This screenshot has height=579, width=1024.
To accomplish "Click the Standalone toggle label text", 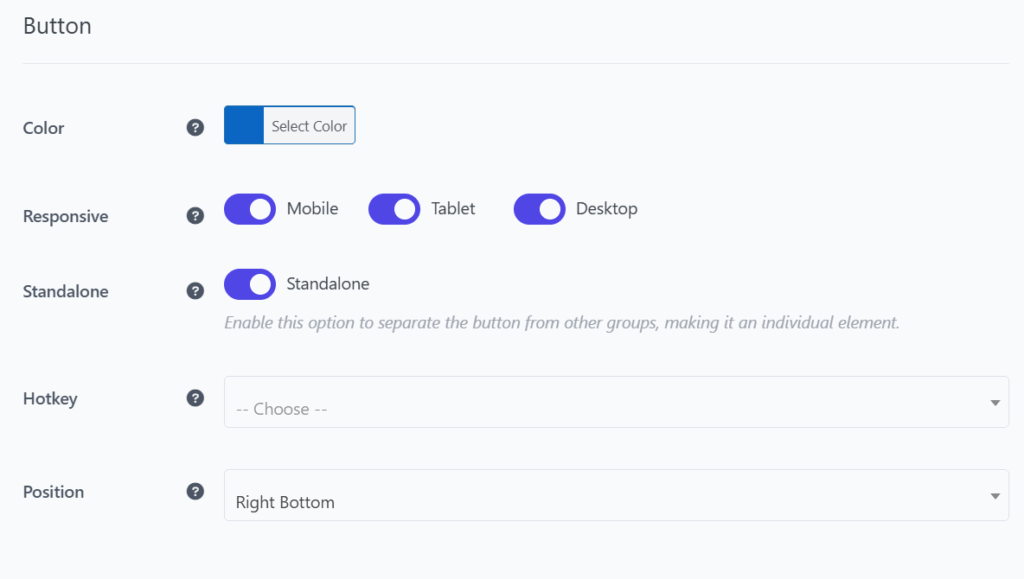I will point(328,284).
